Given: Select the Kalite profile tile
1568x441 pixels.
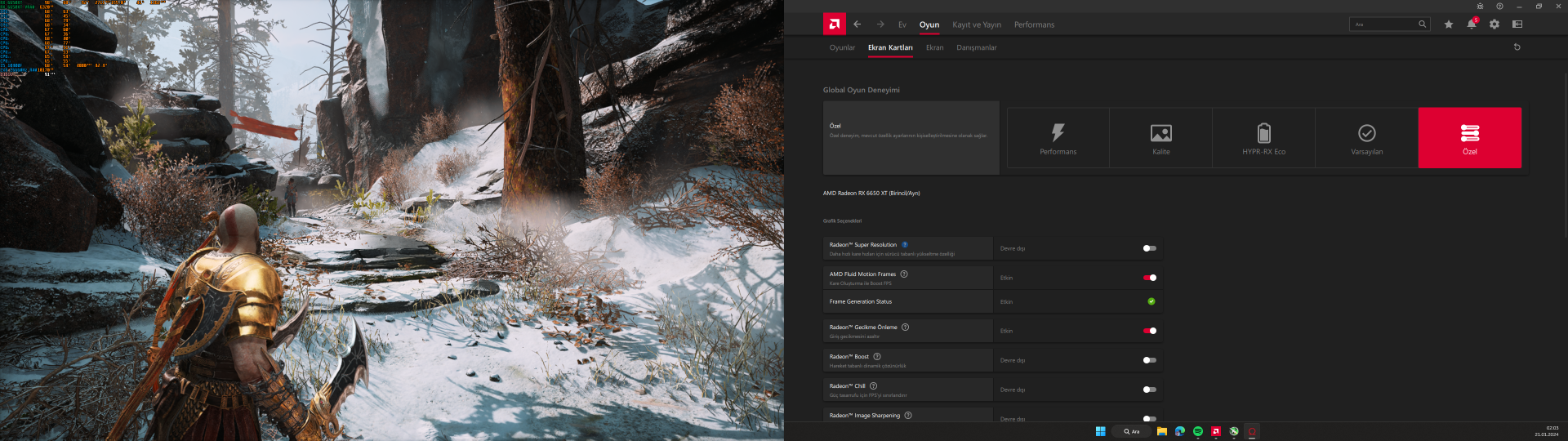Looking at the screenshot, I should pos(1160,138).
